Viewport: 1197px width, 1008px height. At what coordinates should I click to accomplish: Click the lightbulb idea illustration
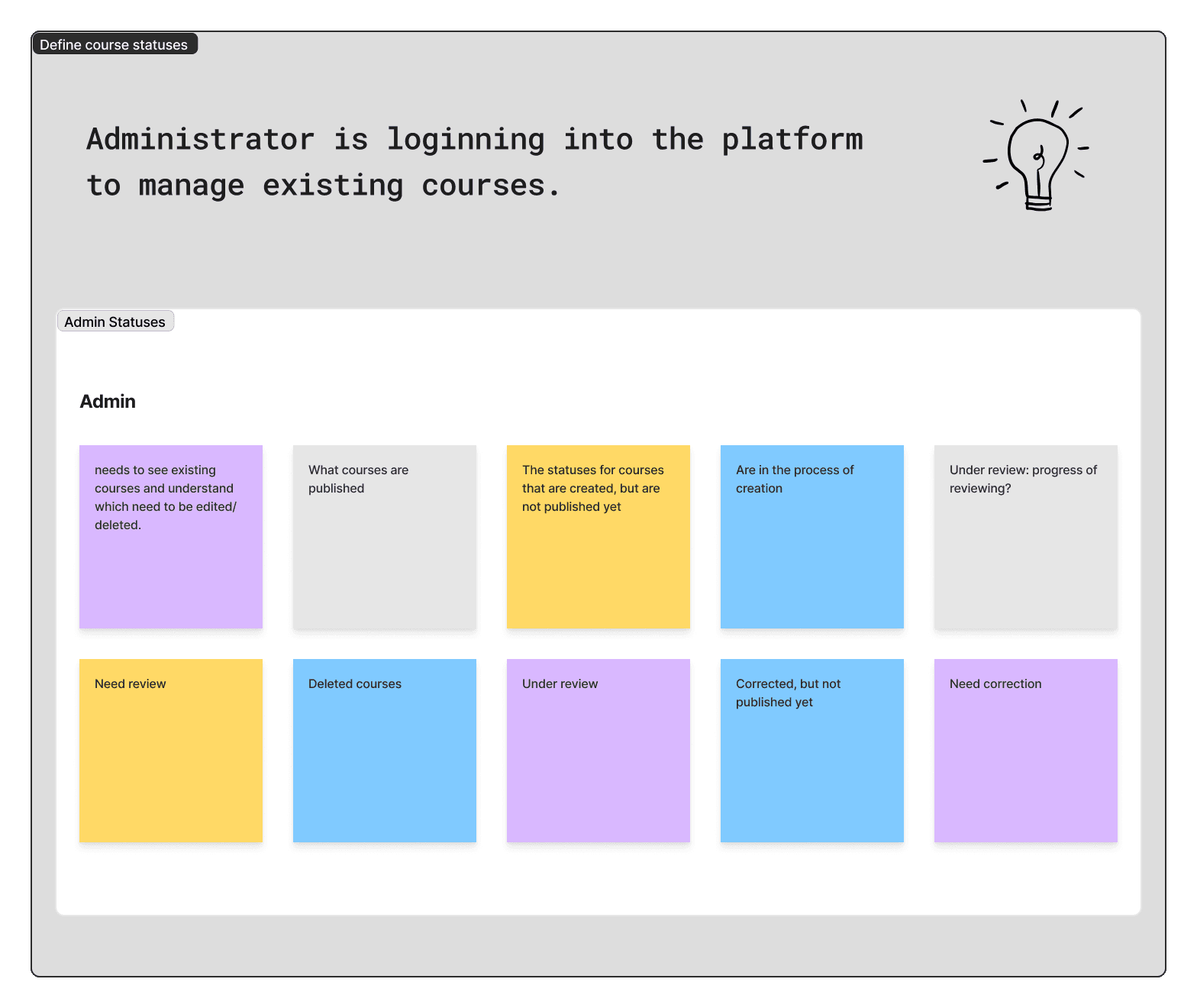(x=1036, y=155)
